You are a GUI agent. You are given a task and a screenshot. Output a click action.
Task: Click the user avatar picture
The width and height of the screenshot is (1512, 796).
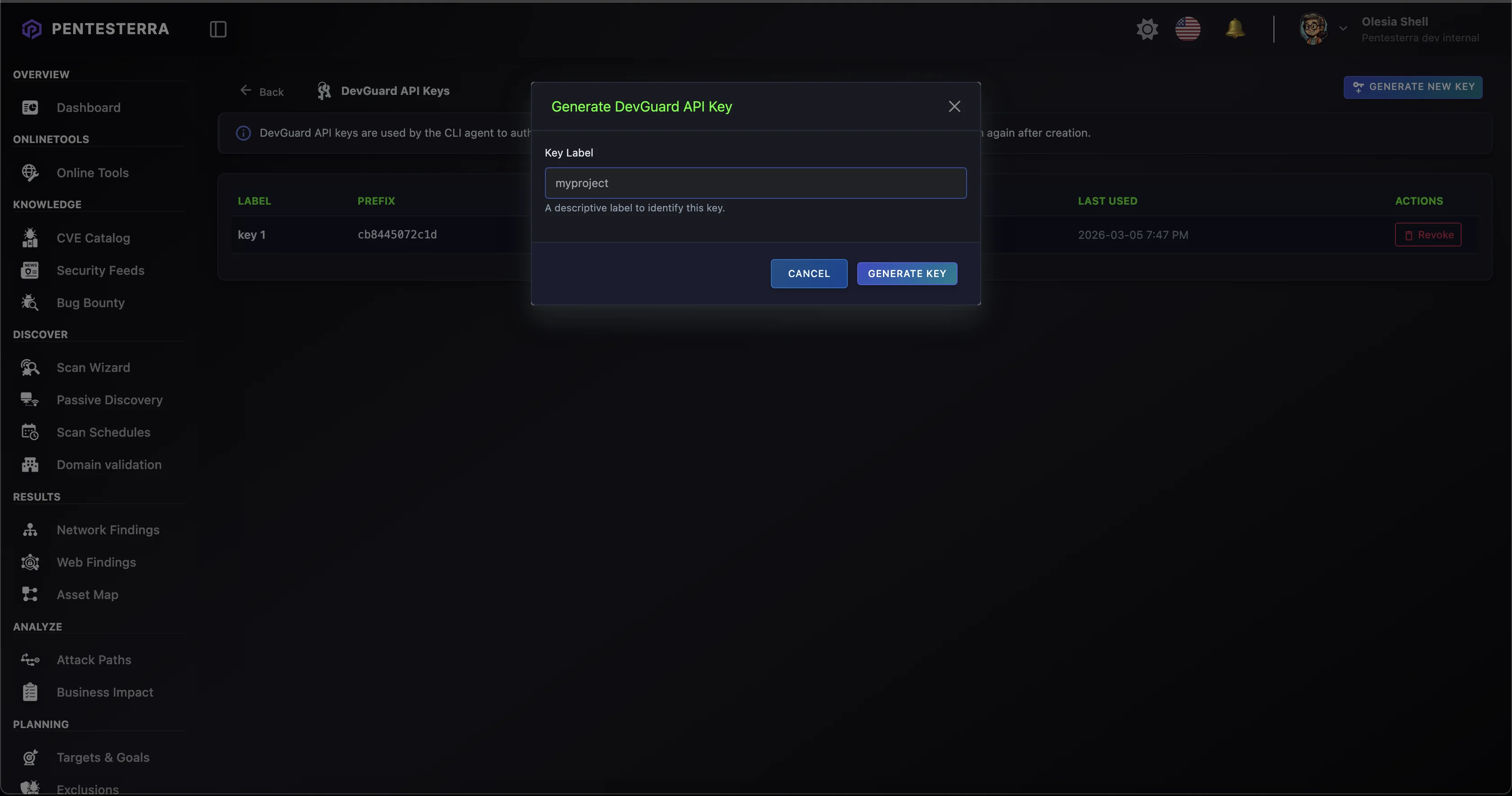[x=1313, y=29]
